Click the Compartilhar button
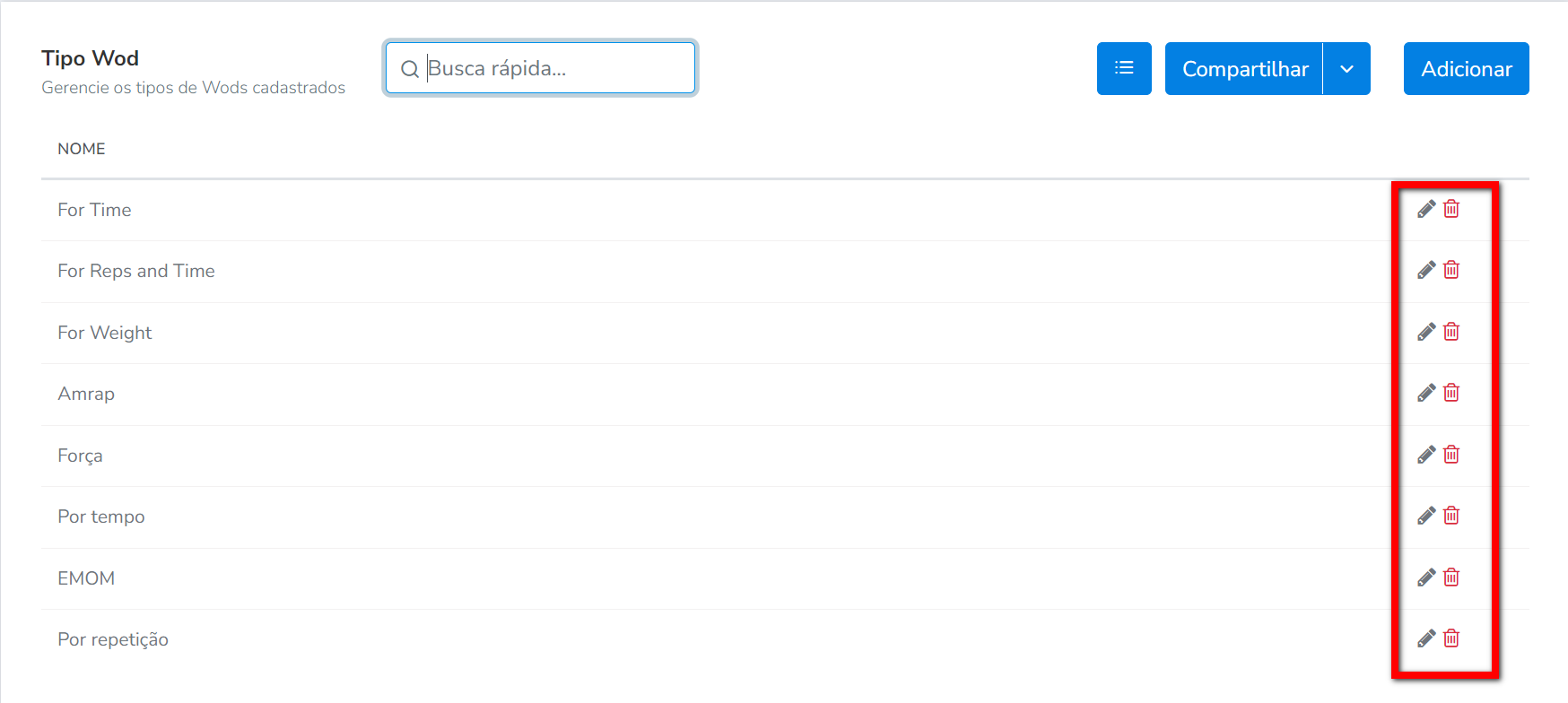The height and width of the screenshot is (703, 1568). point(1244,68)
